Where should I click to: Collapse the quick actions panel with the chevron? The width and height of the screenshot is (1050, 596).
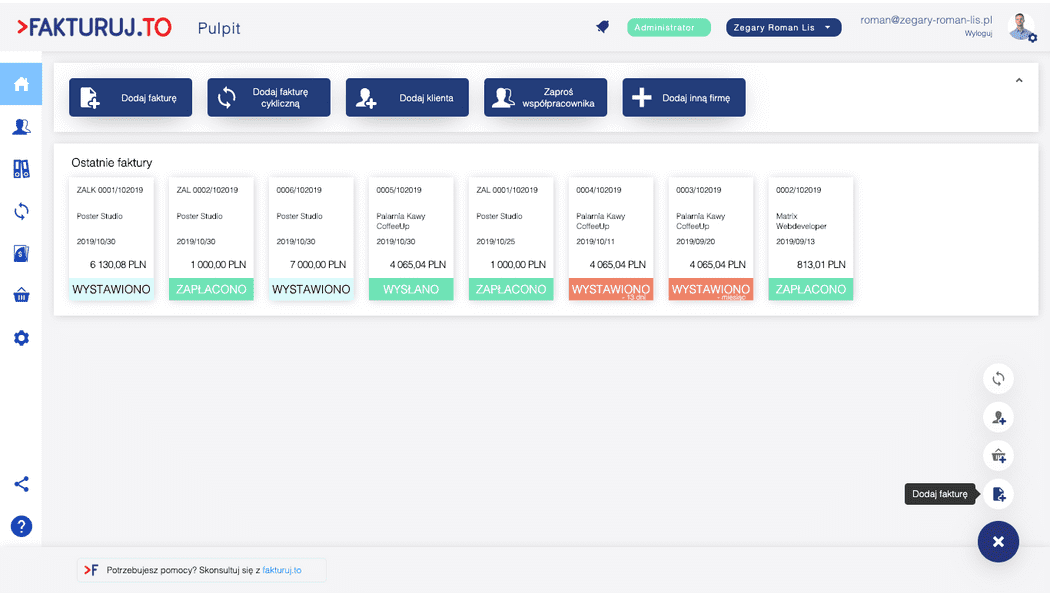point(1018,80)
